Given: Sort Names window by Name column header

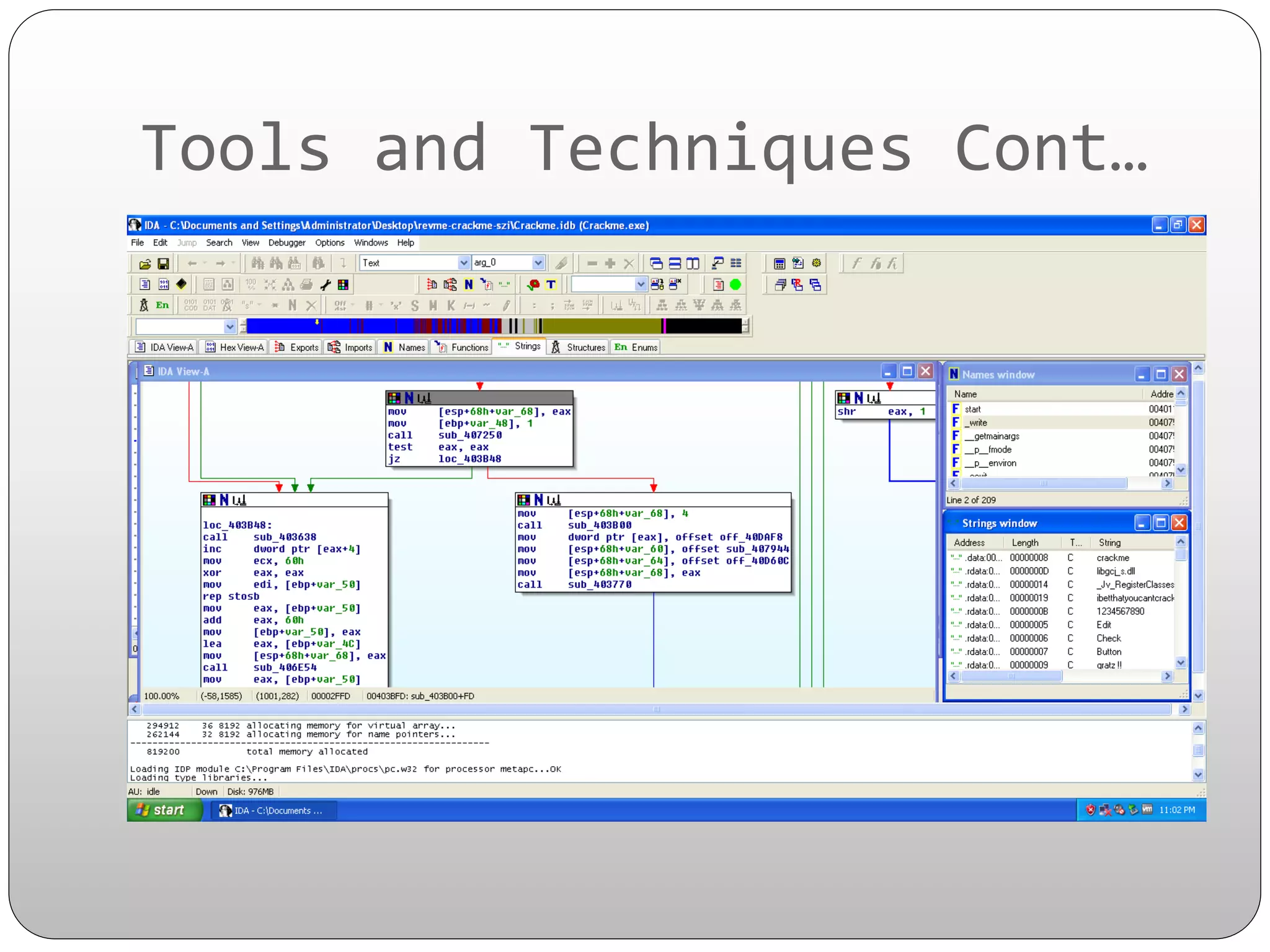Looking at the screenshot, I should click(1044, 394).
